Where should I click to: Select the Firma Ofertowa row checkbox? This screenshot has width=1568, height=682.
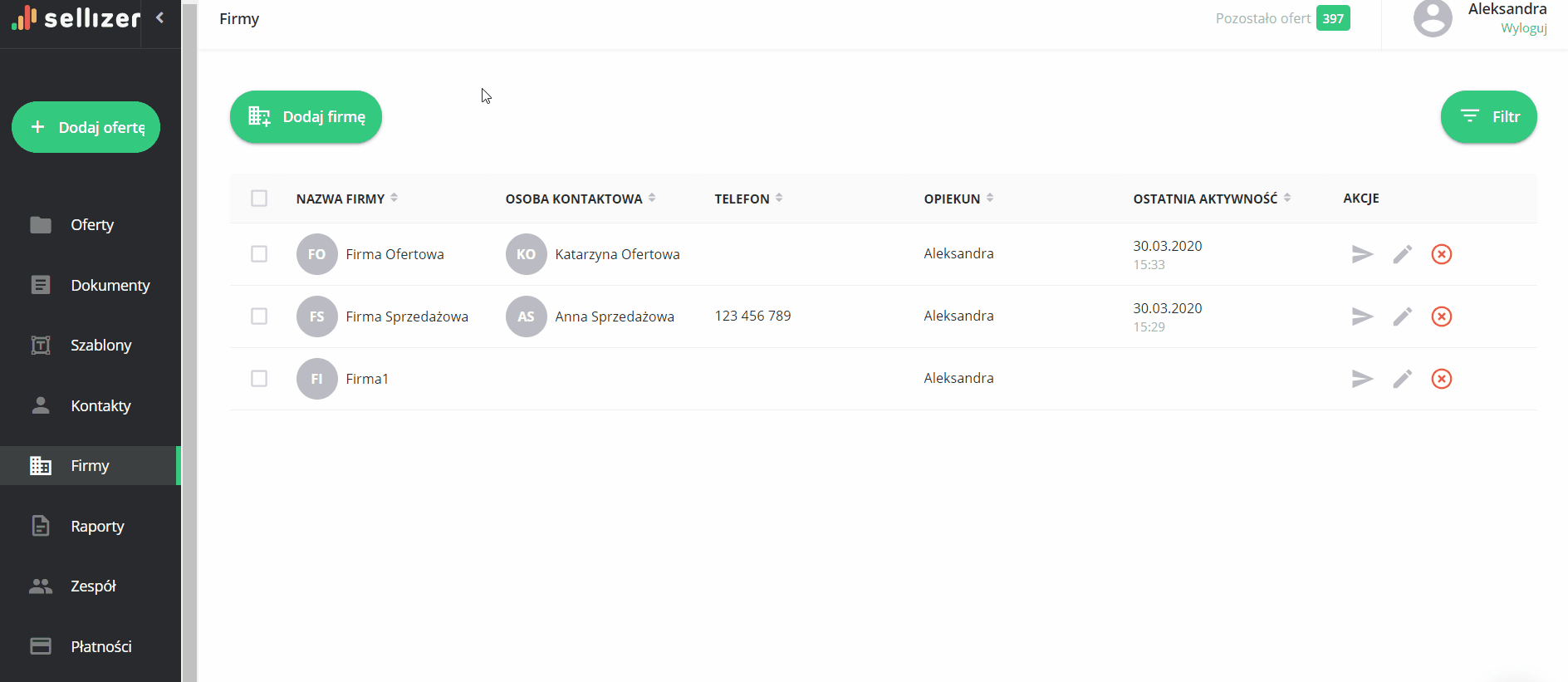point(259,254)
